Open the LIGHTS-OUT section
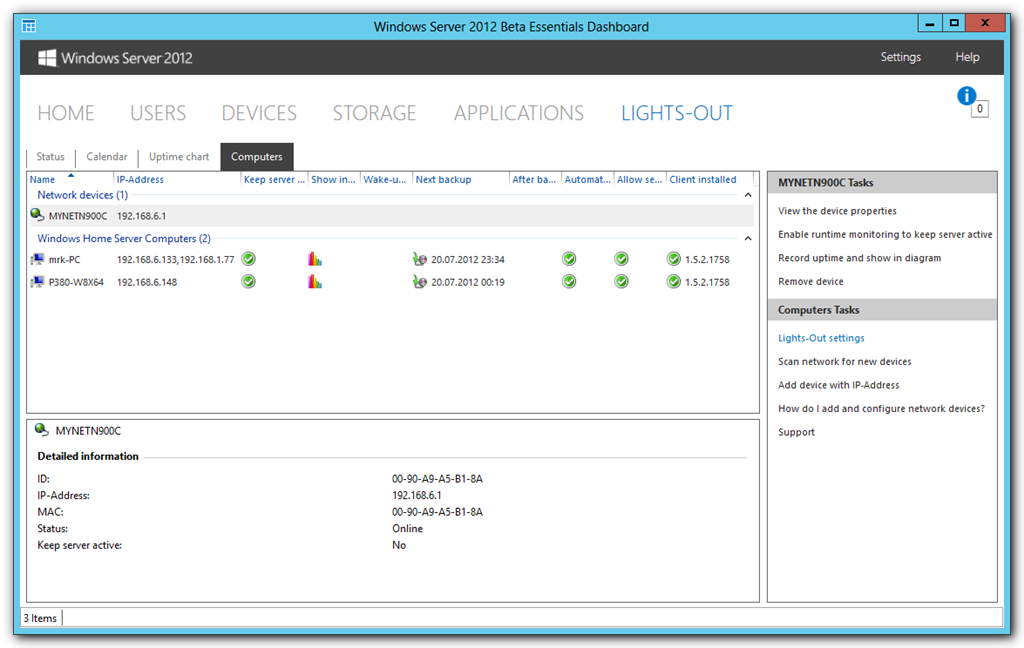The height and width of the screenshot is (648, 1024). click(677, 113)
